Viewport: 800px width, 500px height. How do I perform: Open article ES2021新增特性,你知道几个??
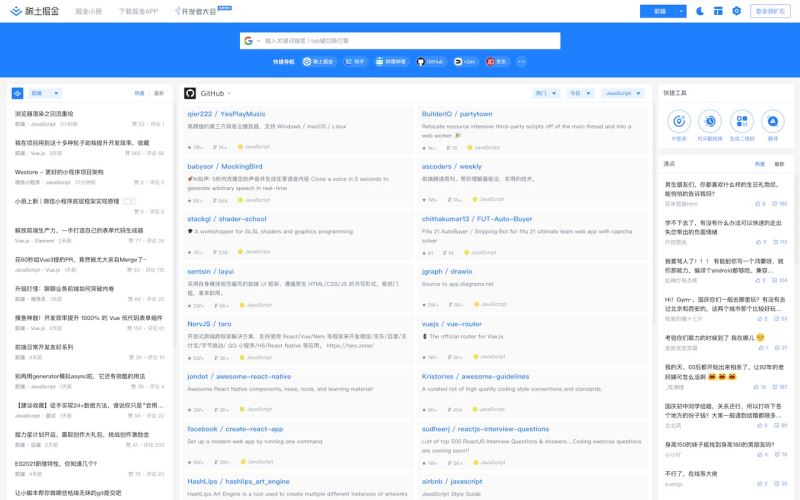tap(56, 464)
